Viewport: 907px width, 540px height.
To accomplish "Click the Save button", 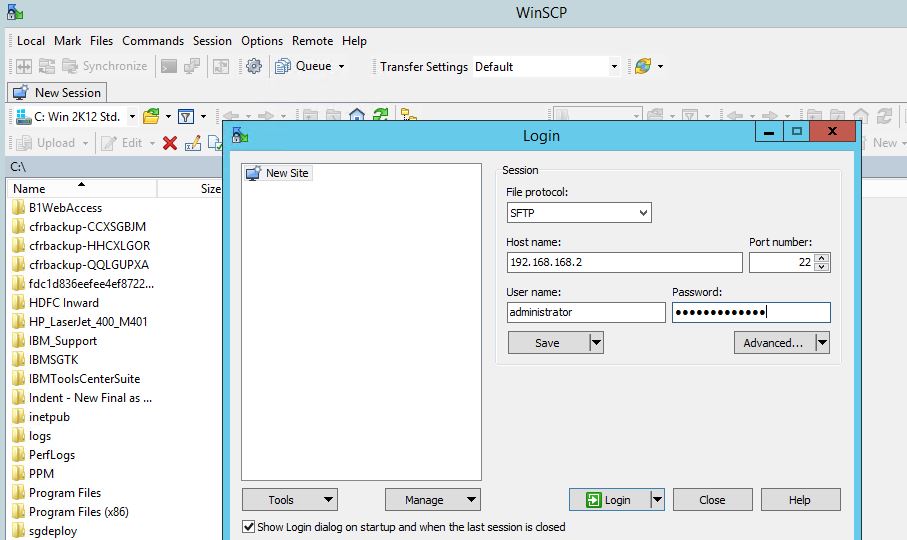I will coord(547,343).
